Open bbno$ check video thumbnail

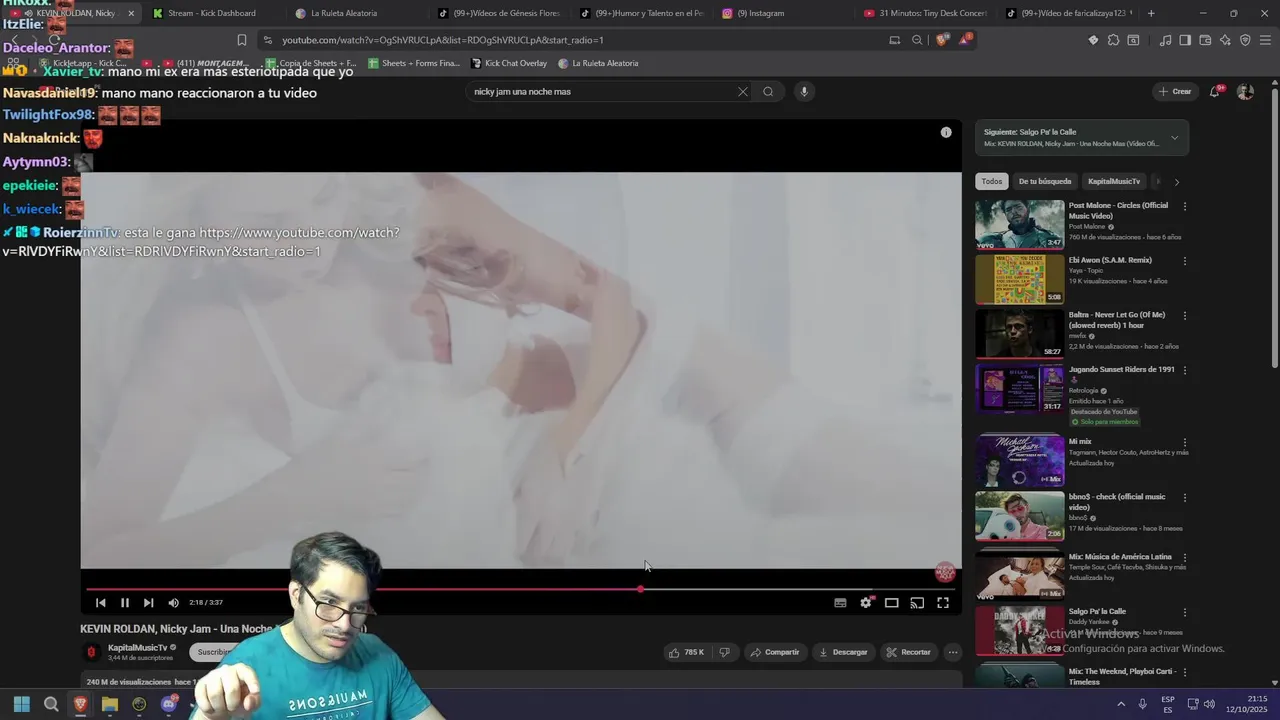click(1020, 515)
